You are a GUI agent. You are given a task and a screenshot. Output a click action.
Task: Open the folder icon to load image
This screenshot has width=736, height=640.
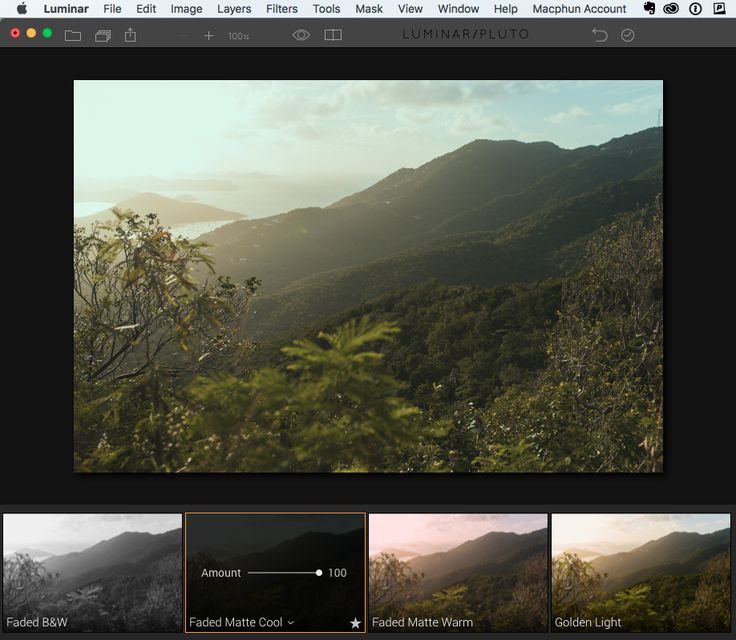73,35
